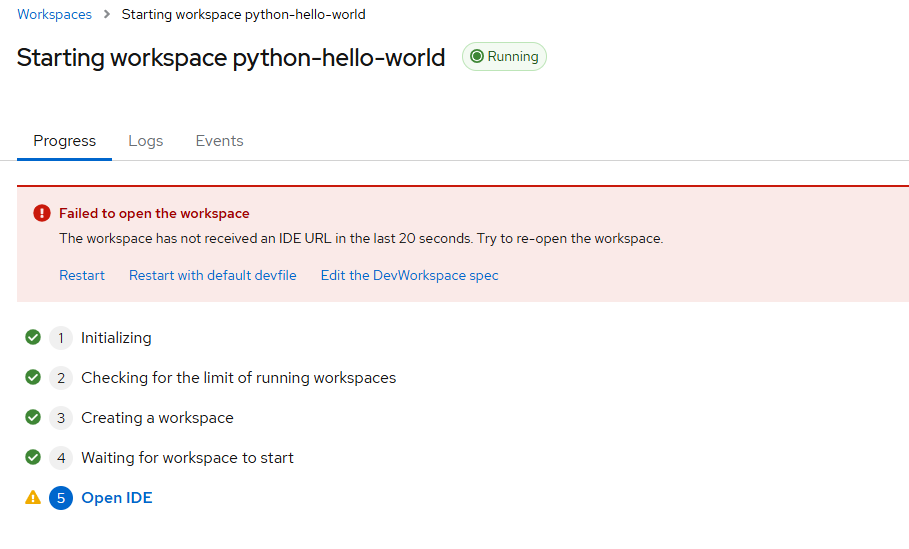The image size is (909, 549).
Task: Switch to the Logs tab
Action: coord(145,141)
